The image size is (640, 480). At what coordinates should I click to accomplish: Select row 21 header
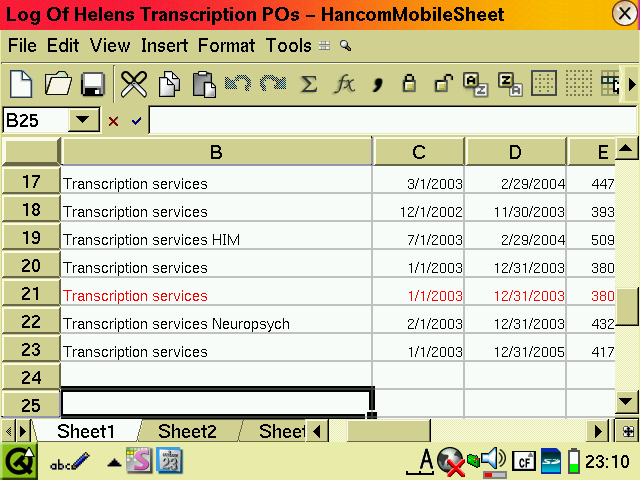[x=31, y=293]
